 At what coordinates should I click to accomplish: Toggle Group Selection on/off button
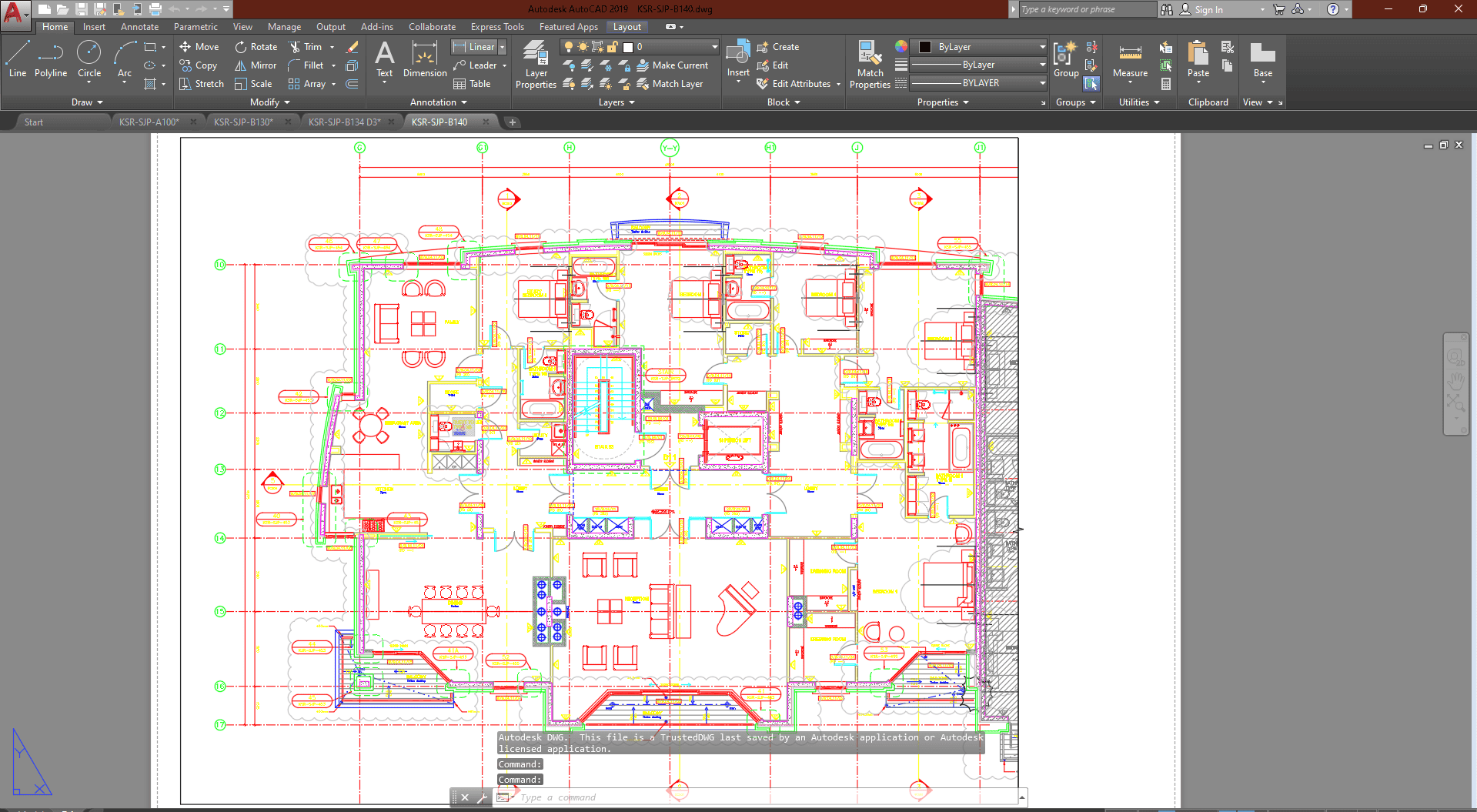[1091, 84]
